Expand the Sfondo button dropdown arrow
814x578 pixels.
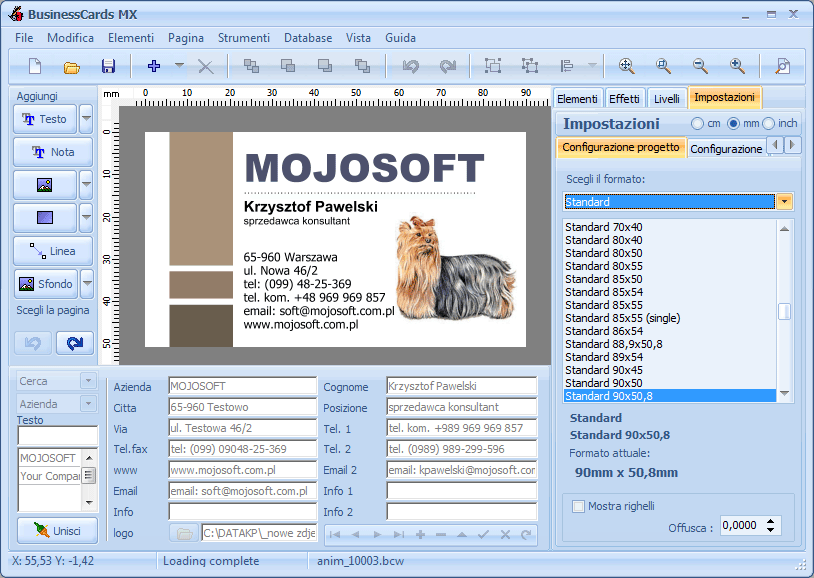click(87, 284)
